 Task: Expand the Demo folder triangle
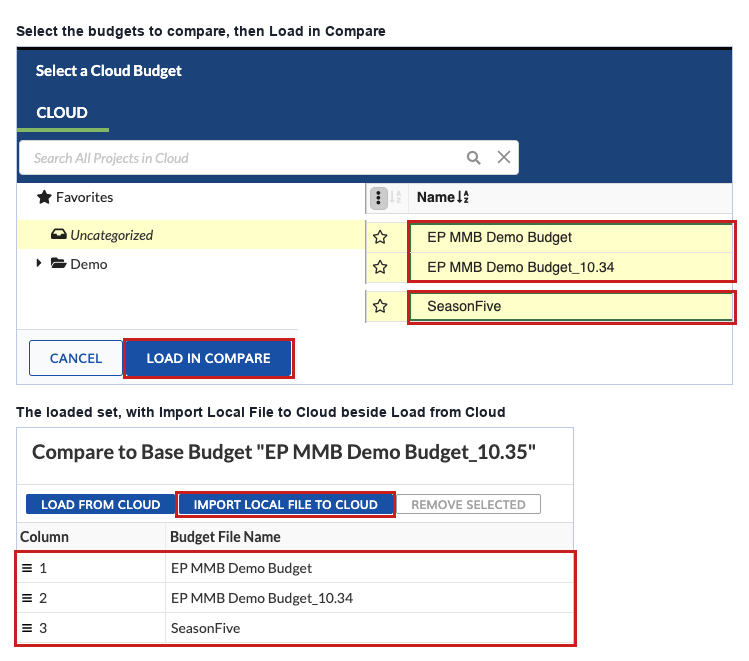pyautogui.click(x=39, y=263)
